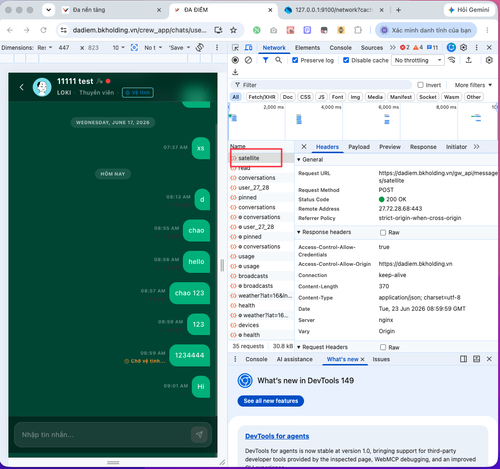The height and width of the screenshot is (469, 500).
Task: Open the Dimensions responsive dropdown
Action: 45,48
